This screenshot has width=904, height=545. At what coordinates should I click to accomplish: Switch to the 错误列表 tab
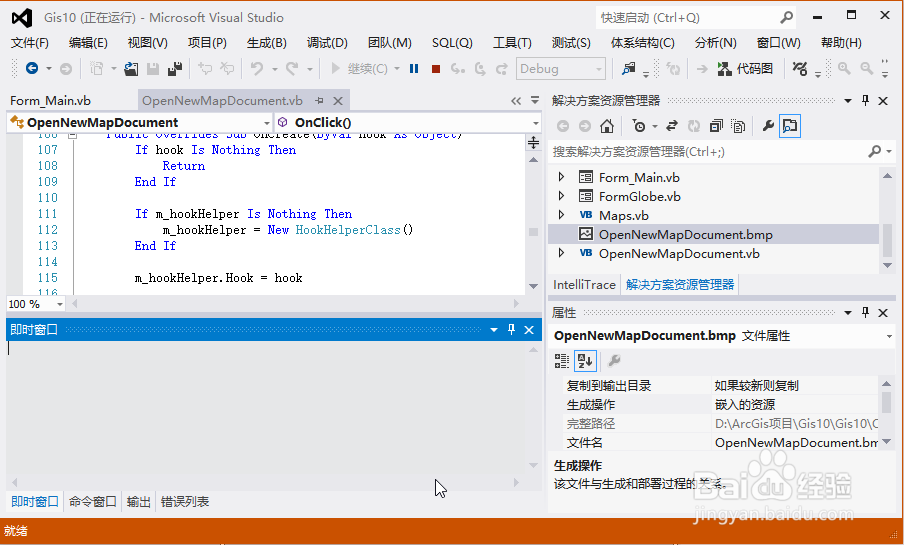(x=185, y=502)
